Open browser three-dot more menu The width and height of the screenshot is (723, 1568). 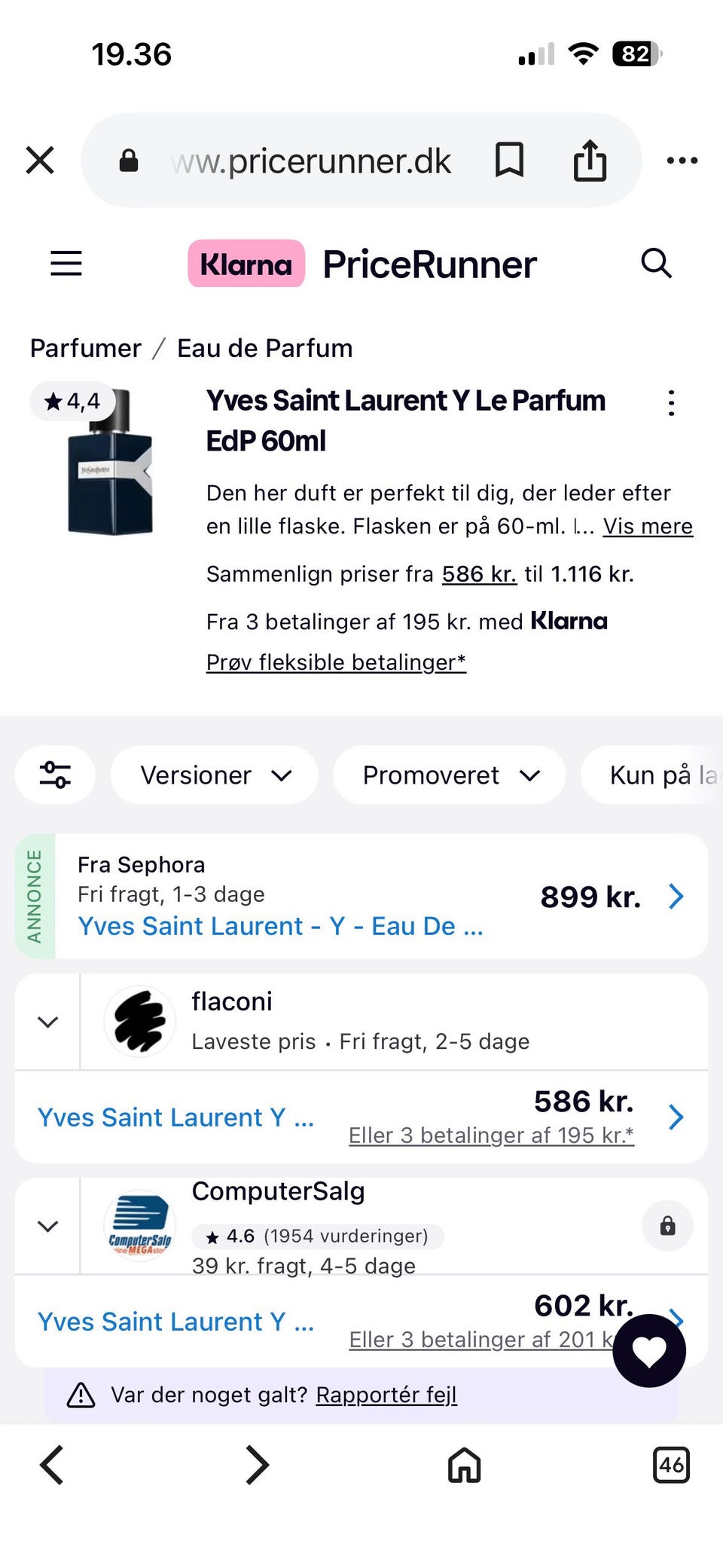coord(682,160)
